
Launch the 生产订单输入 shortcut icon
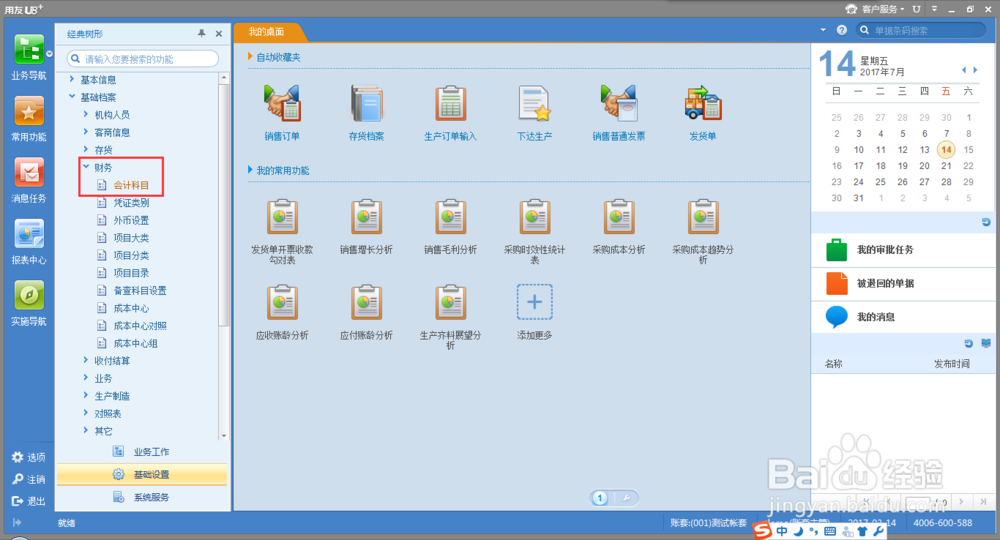pos(450,104)
